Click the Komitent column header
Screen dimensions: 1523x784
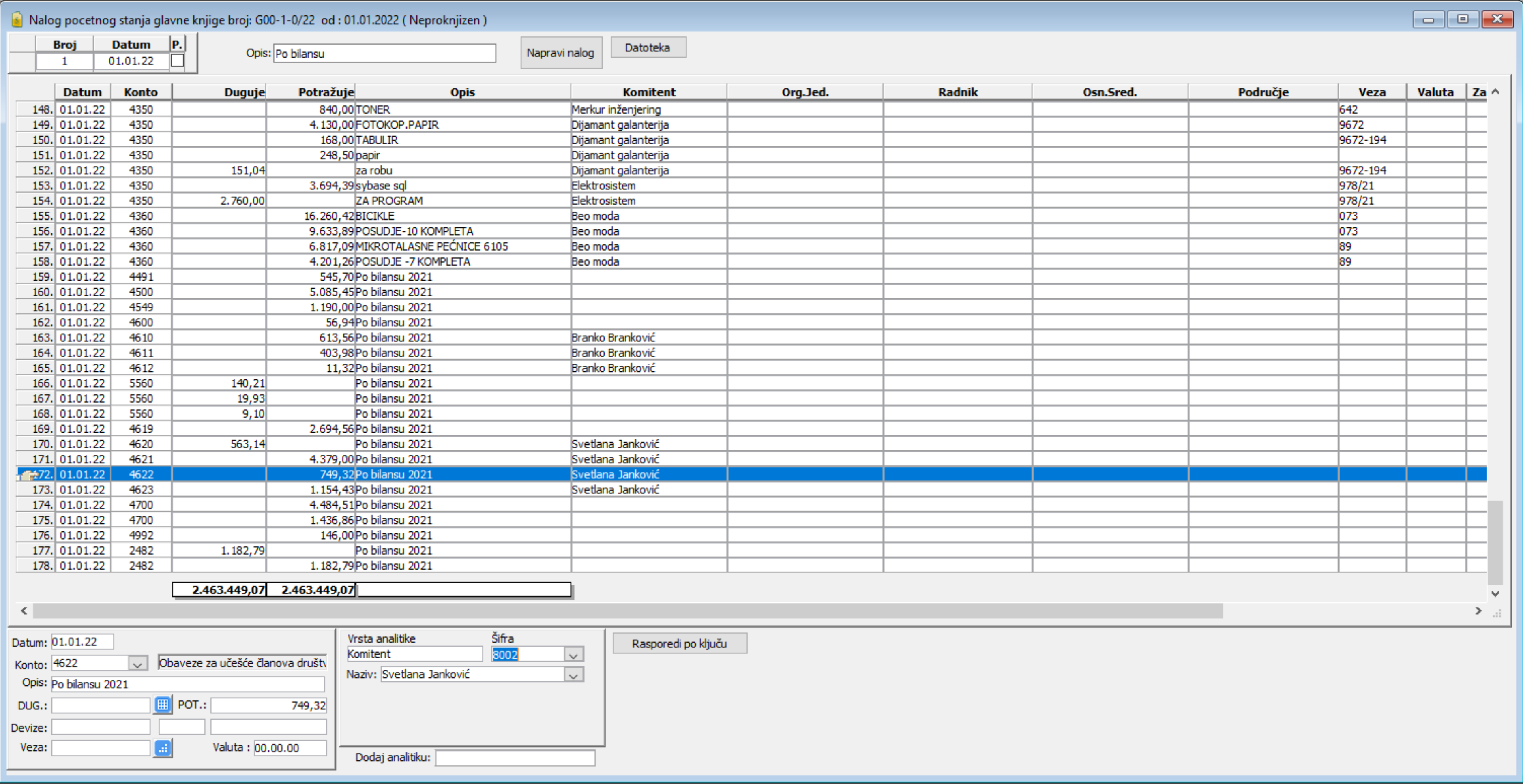[x=649, y=92]
